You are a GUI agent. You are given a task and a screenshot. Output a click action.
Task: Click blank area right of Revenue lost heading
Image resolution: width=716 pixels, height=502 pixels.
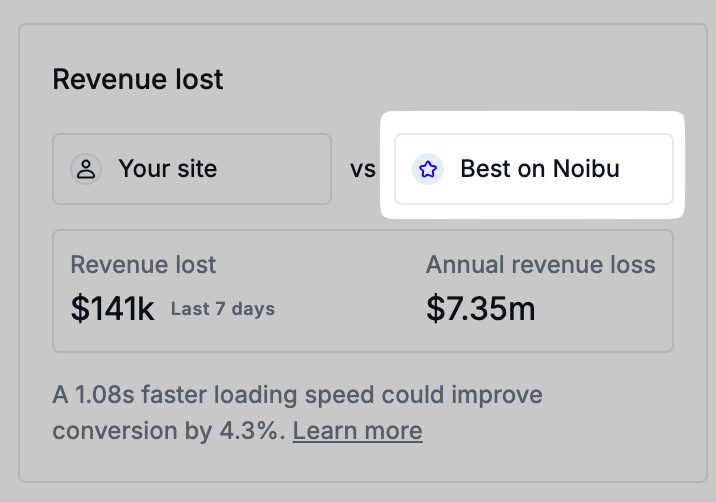[x=450, y=79]
